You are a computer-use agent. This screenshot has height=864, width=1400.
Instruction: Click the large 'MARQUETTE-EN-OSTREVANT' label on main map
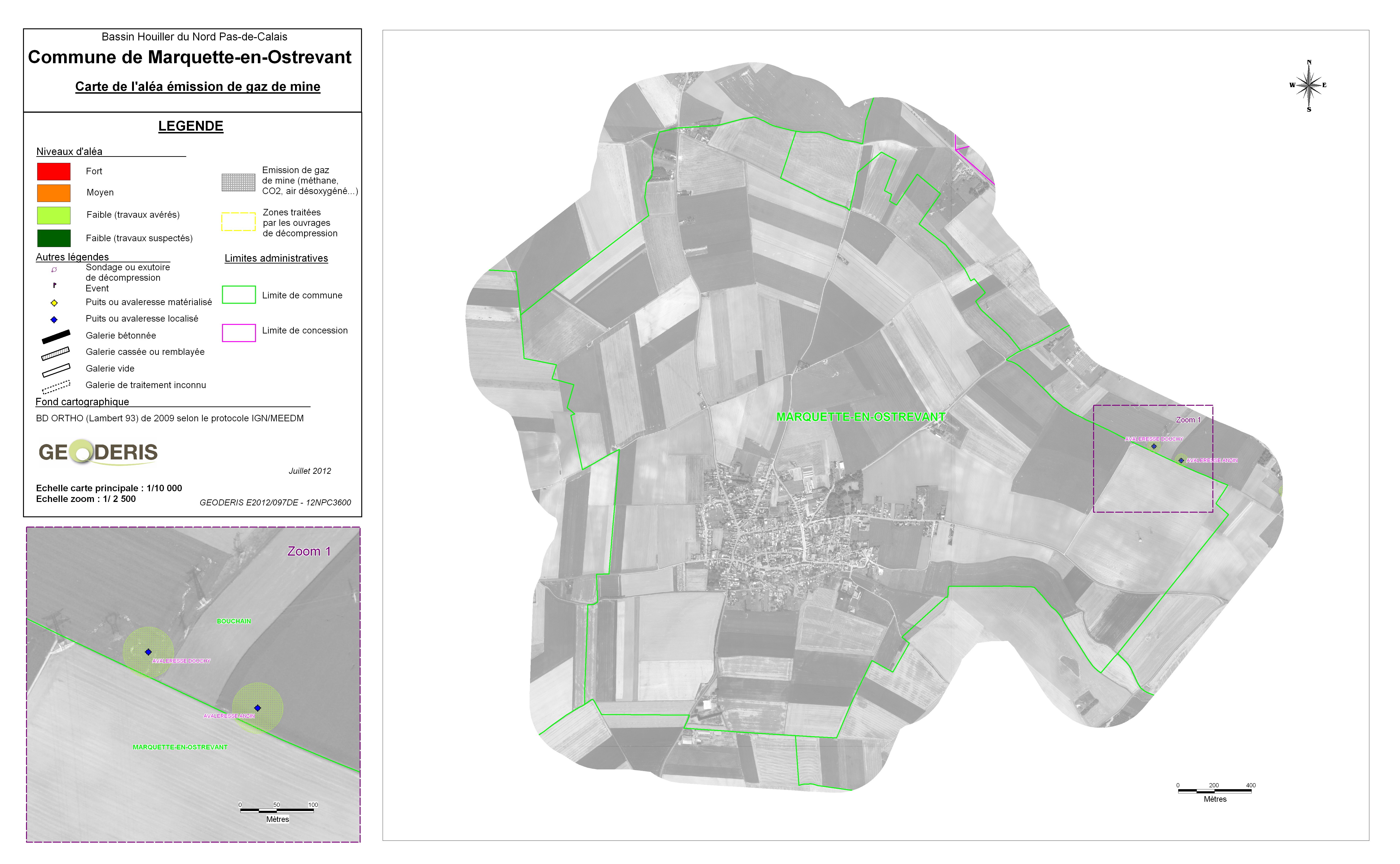click(x=861, y=417)
